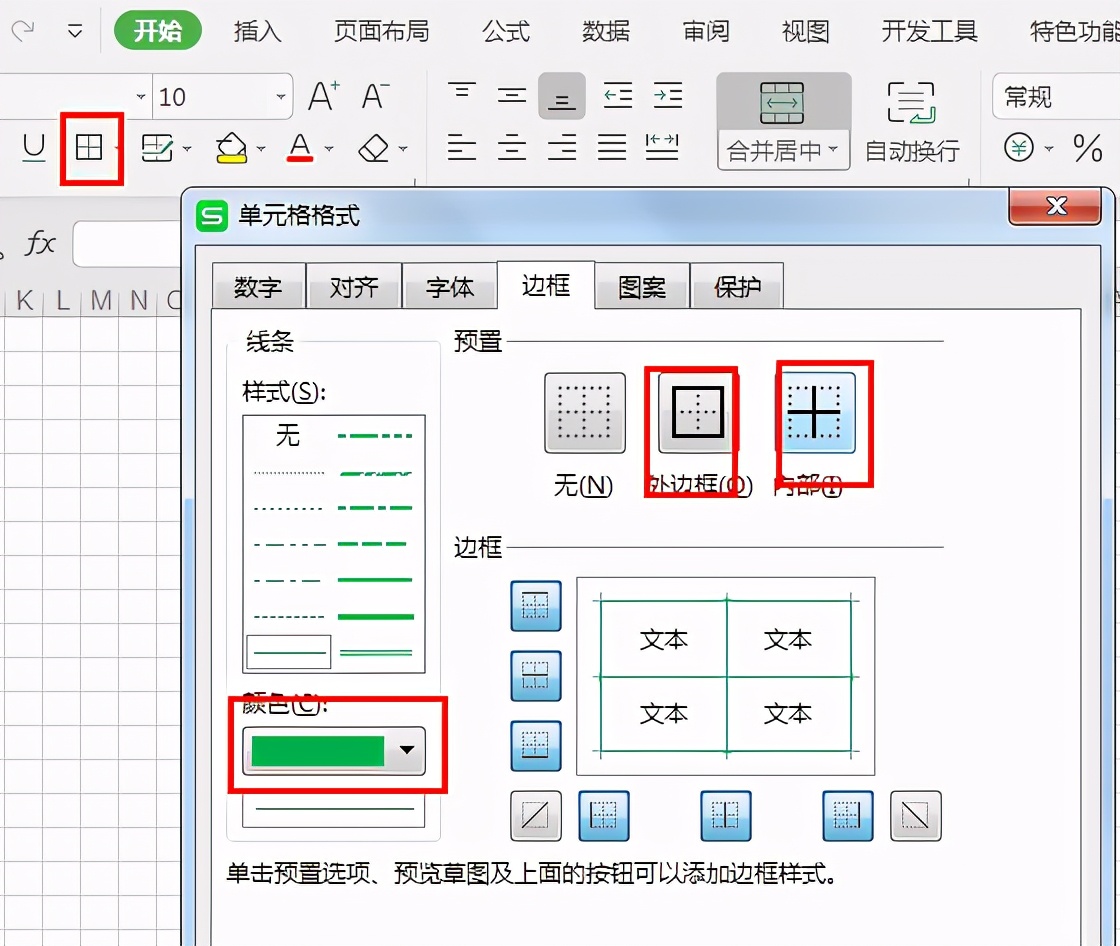Open the 公式 ribbon tab

pos(506,31)
